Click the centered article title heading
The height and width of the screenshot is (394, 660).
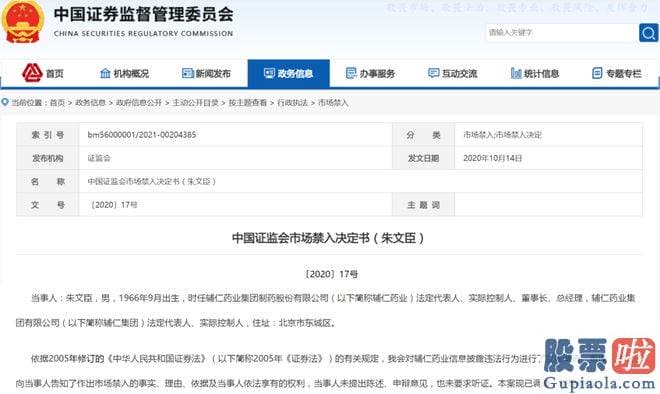(x=328, y=238)
